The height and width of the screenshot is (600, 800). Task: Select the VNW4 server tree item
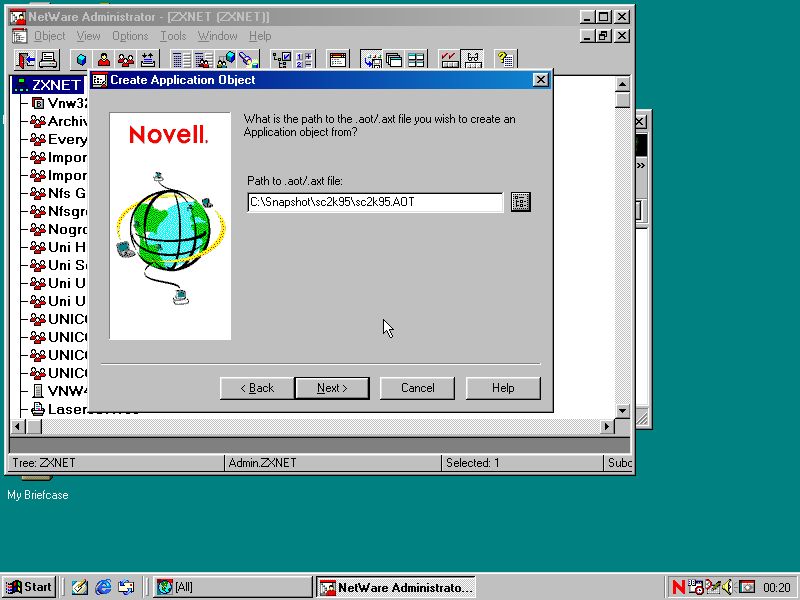tap(60, 391)
